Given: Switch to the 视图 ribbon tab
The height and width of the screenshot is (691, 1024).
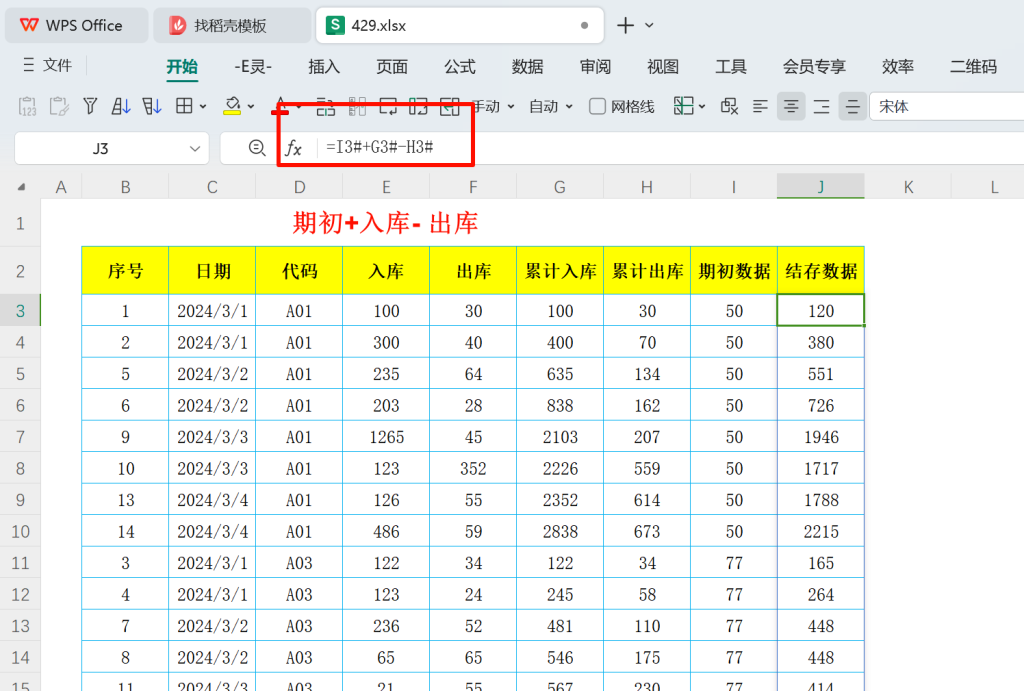Looking at the screenshot, I should (x=663, y=67).
